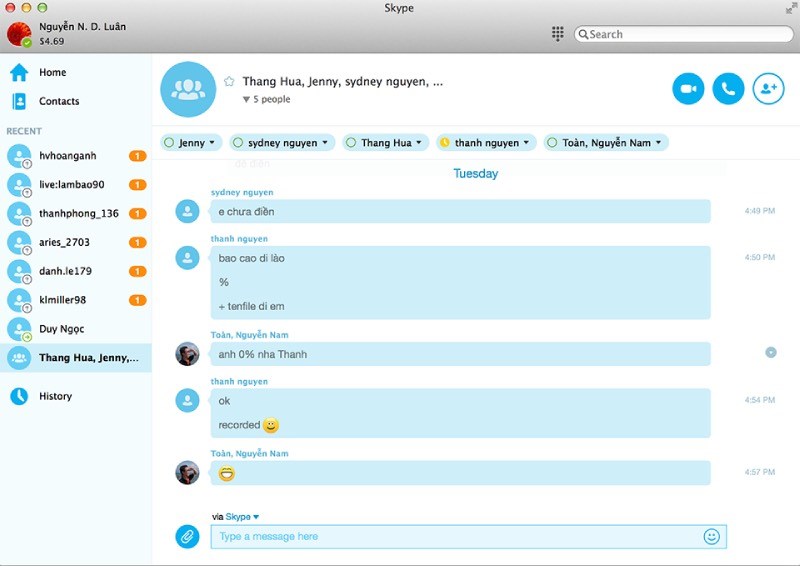Start a video call with the group

[x=688, y=89]
